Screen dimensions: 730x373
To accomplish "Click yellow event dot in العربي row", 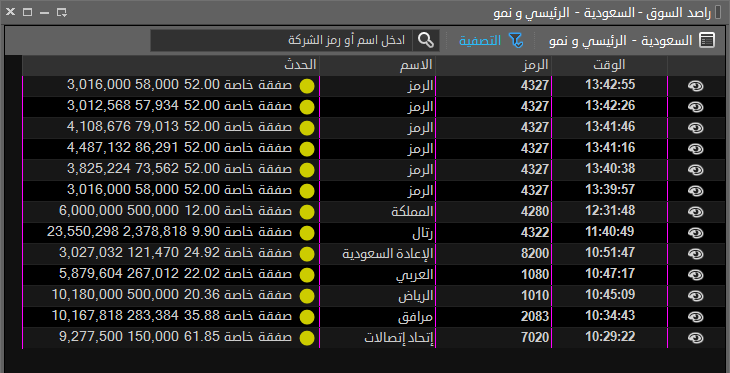I will tap(307, 275).
